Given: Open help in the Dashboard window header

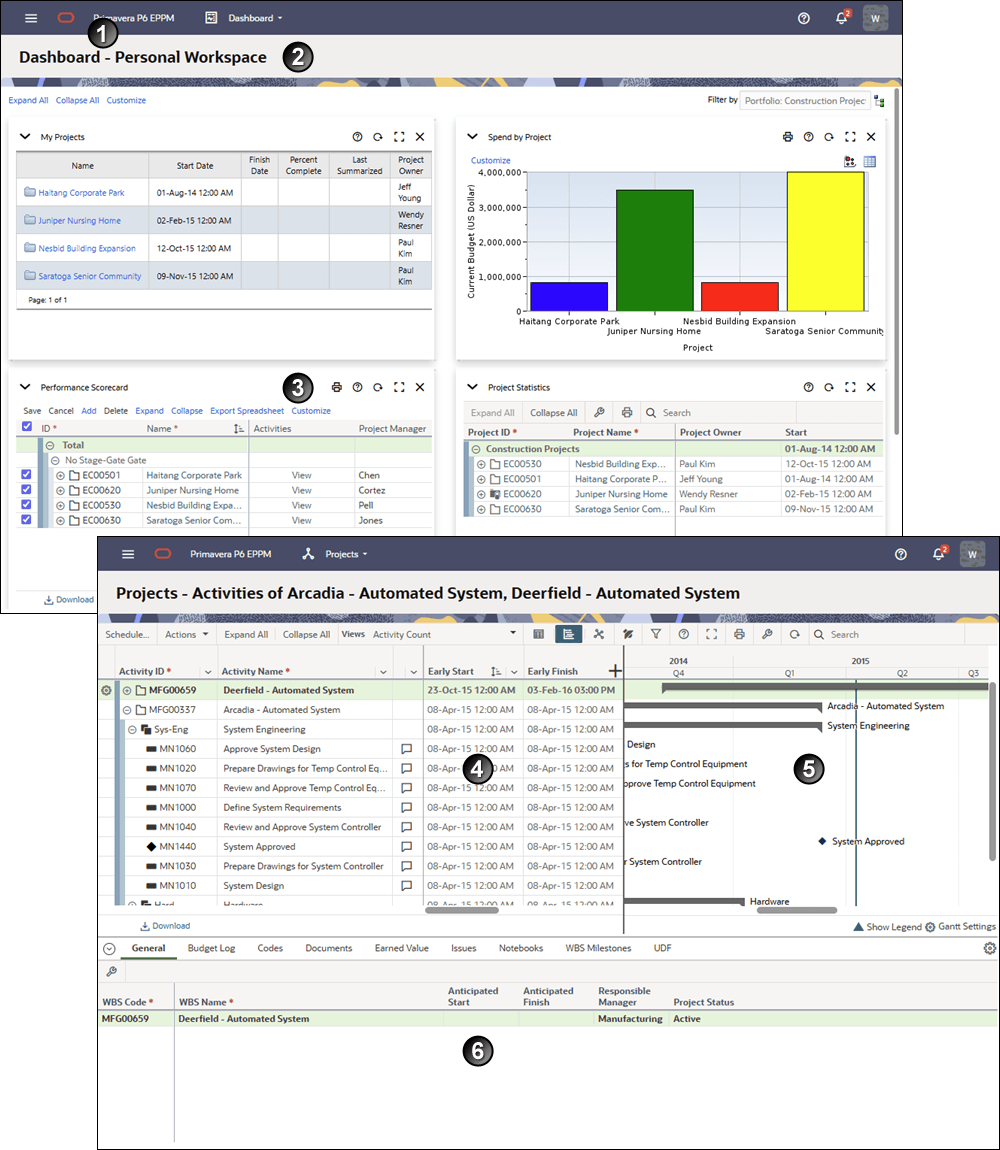Looking at the screenshot, I should coord(803,18).
